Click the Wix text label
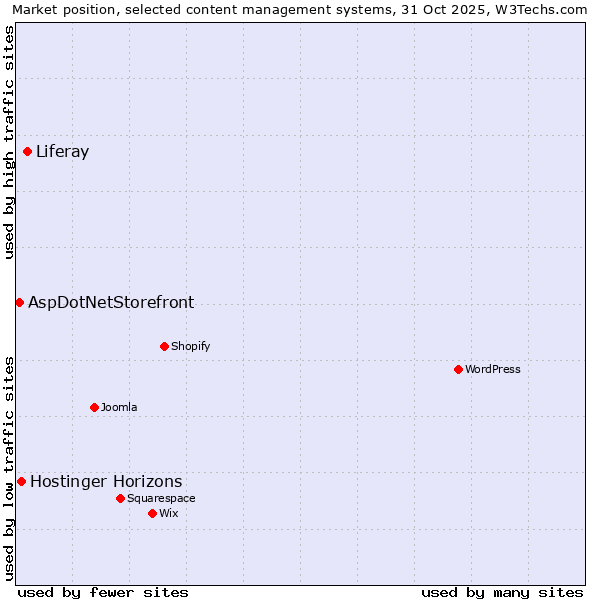600x600 pixels. click(168, 513)
